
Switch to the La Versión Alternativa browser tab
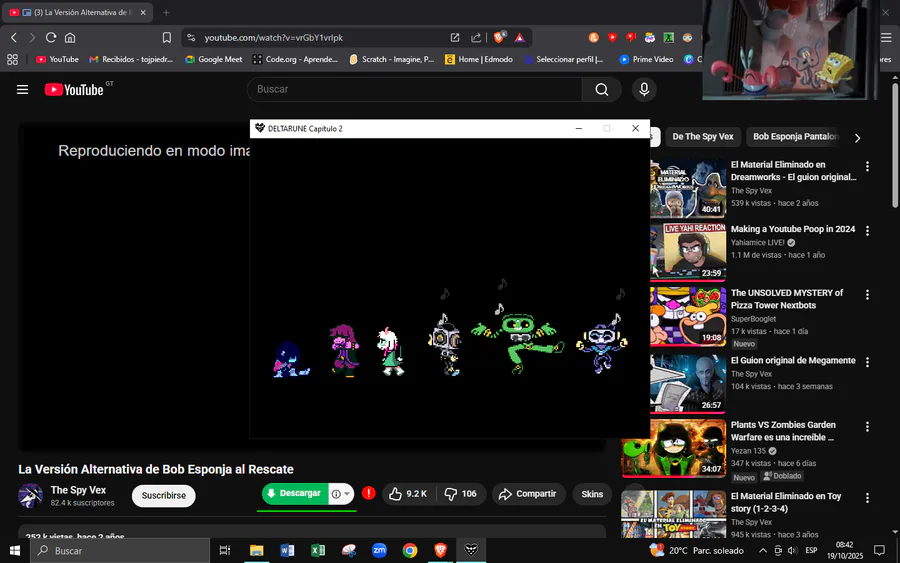[x=77, y=13]
